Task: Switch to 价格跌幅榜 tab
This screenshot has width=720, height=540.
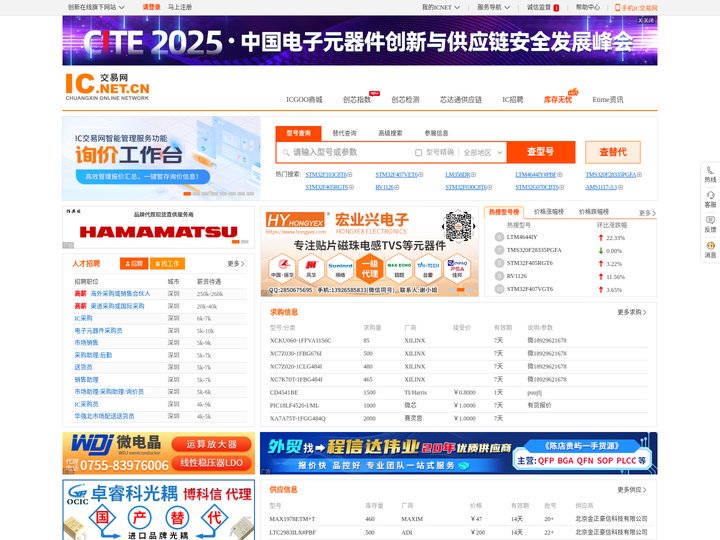Action: pyautogui.click(x=594, y=212)
